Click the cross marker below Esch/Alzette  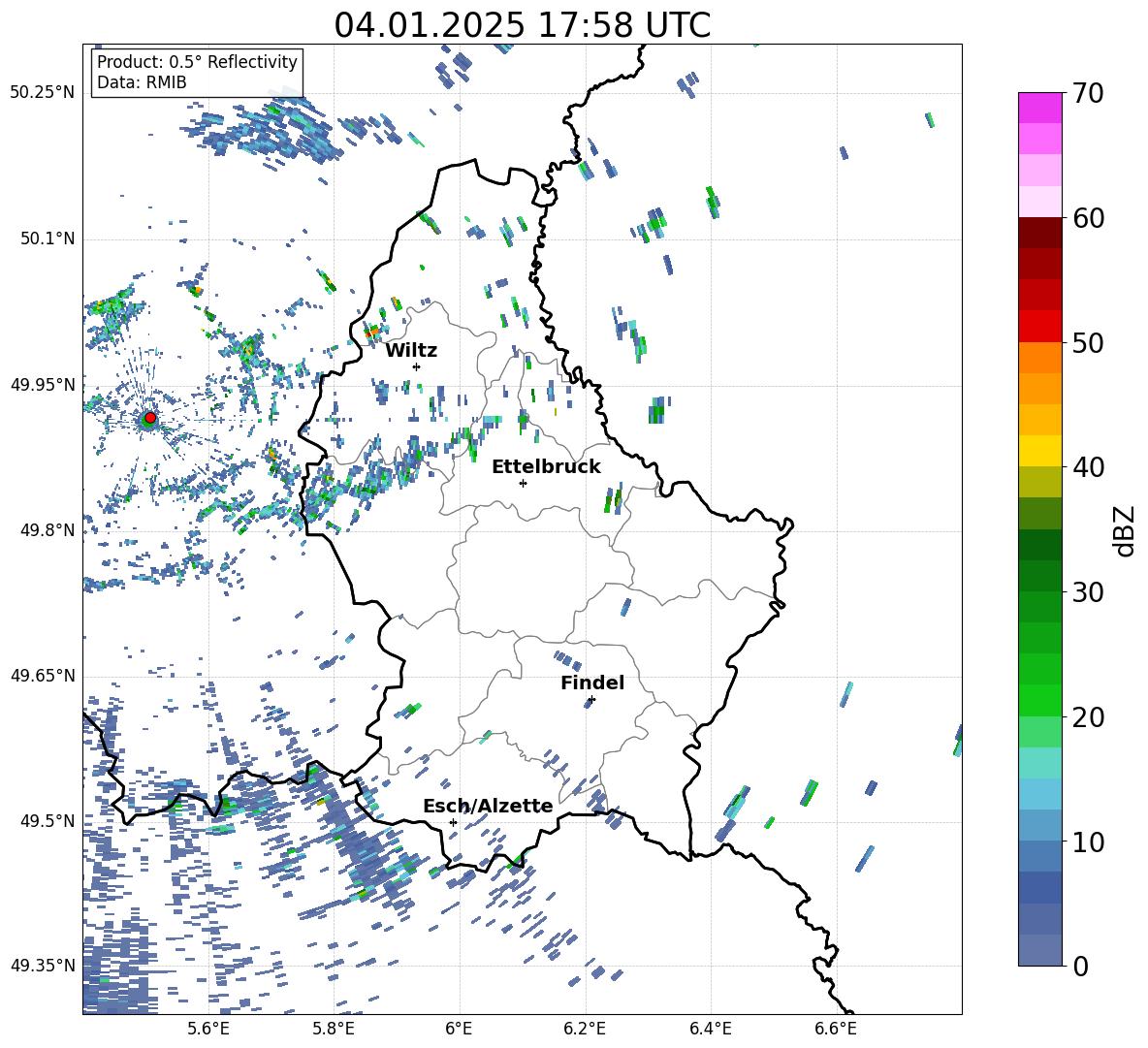point(453,822)
